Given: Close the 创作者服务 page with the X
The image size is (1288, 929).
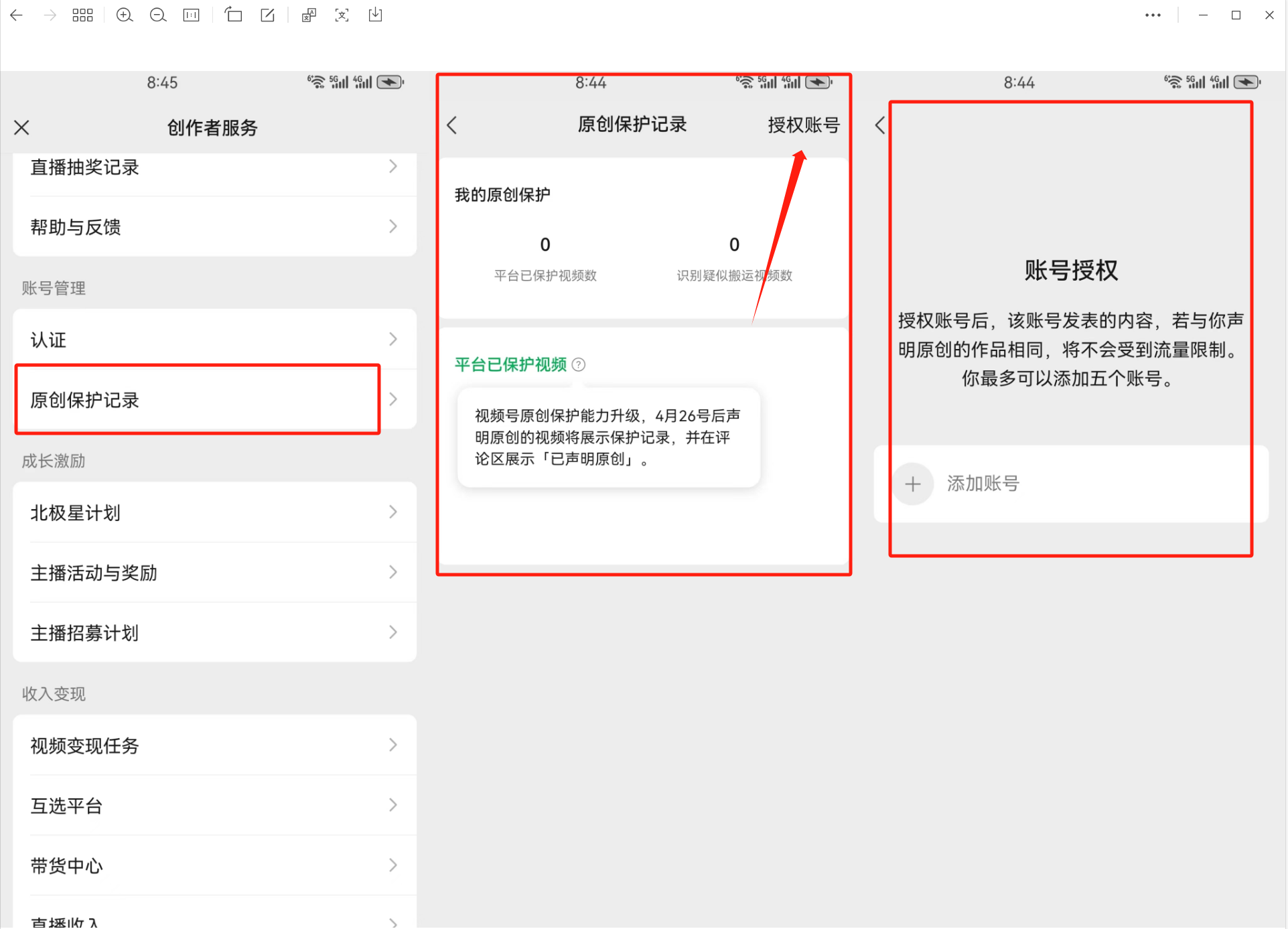Looking at the screenshot, I should 21,127.
